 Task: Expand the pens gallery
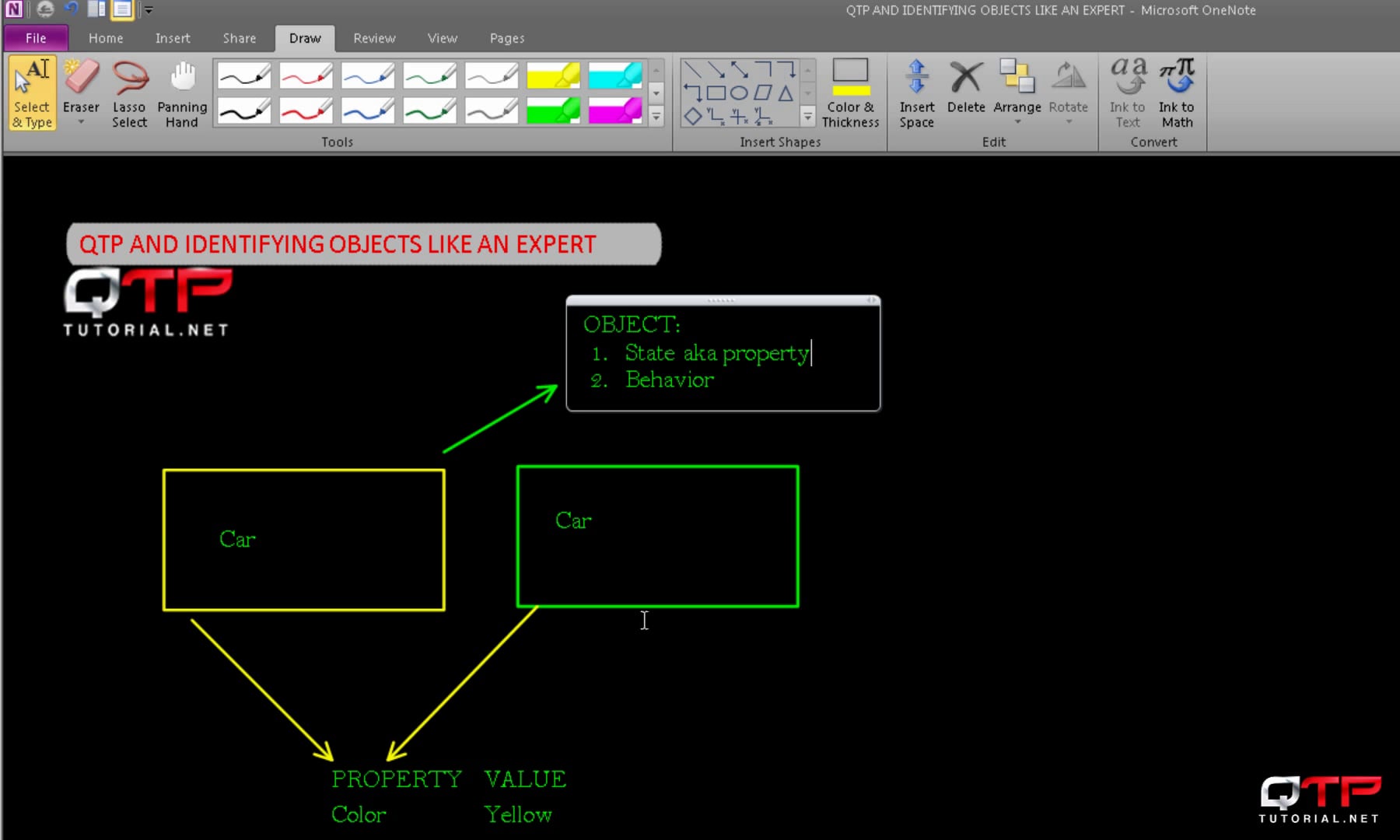[x=656, y=117]
